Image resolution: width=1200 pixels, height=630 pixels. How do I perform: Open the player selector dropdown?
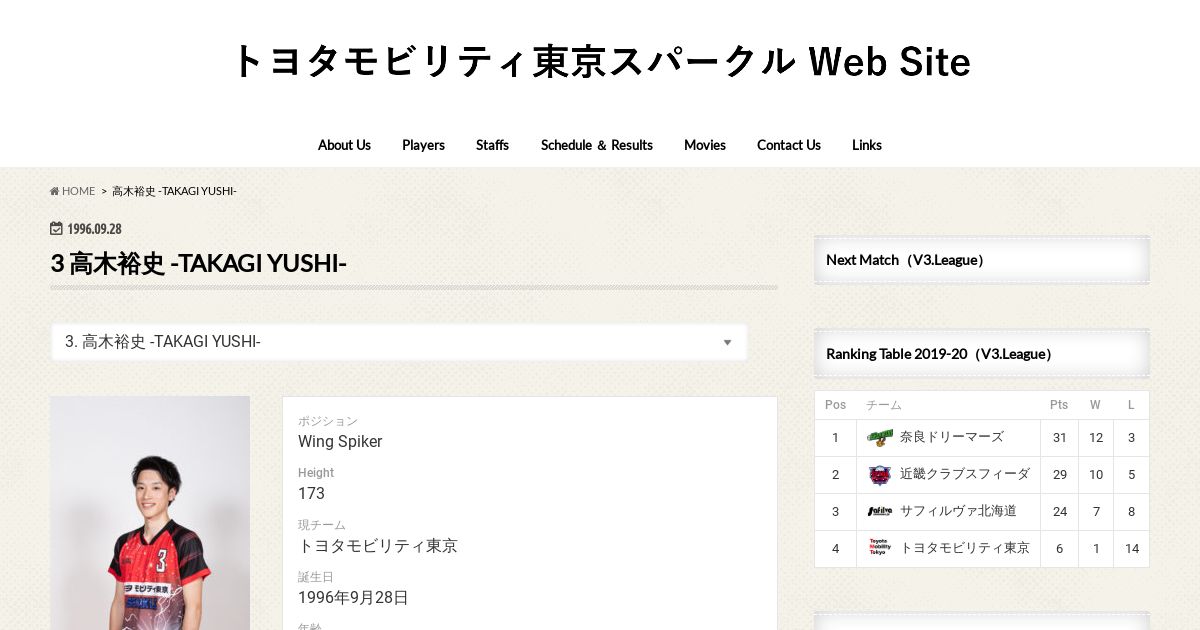399,342
